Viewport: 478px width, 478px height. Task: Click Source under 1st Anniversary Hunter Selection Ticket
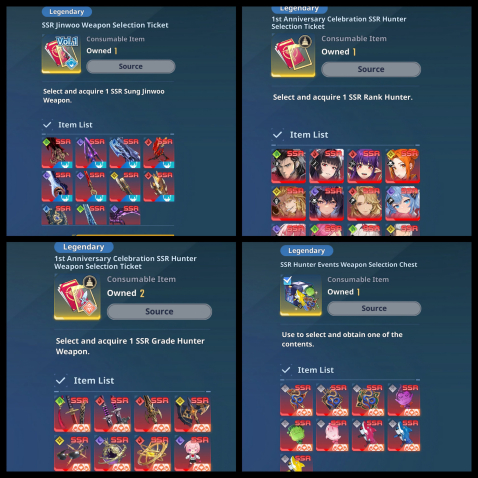[x=371, y=69]
